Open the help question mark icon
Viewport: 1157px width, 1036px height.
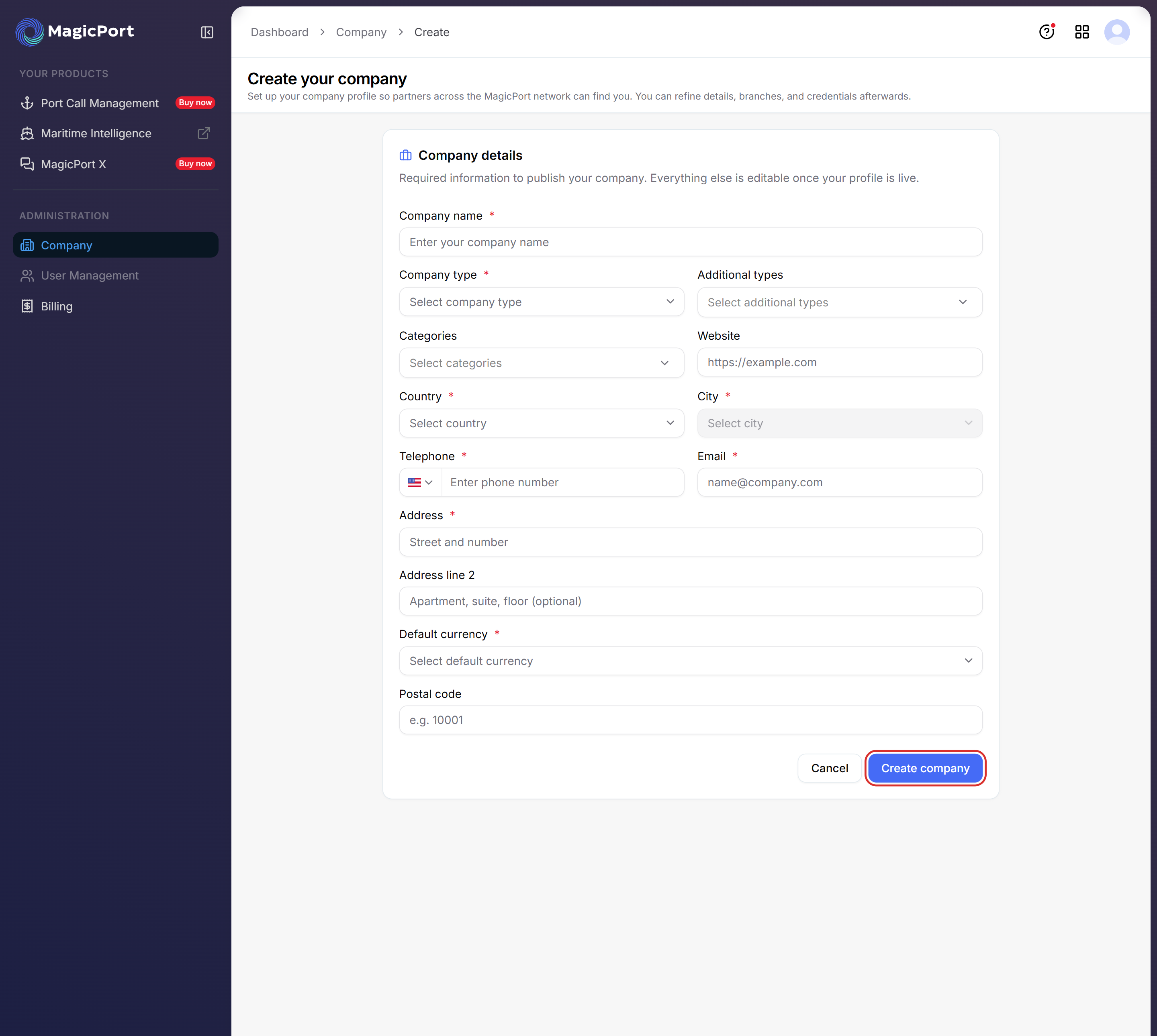[1047, 32]
